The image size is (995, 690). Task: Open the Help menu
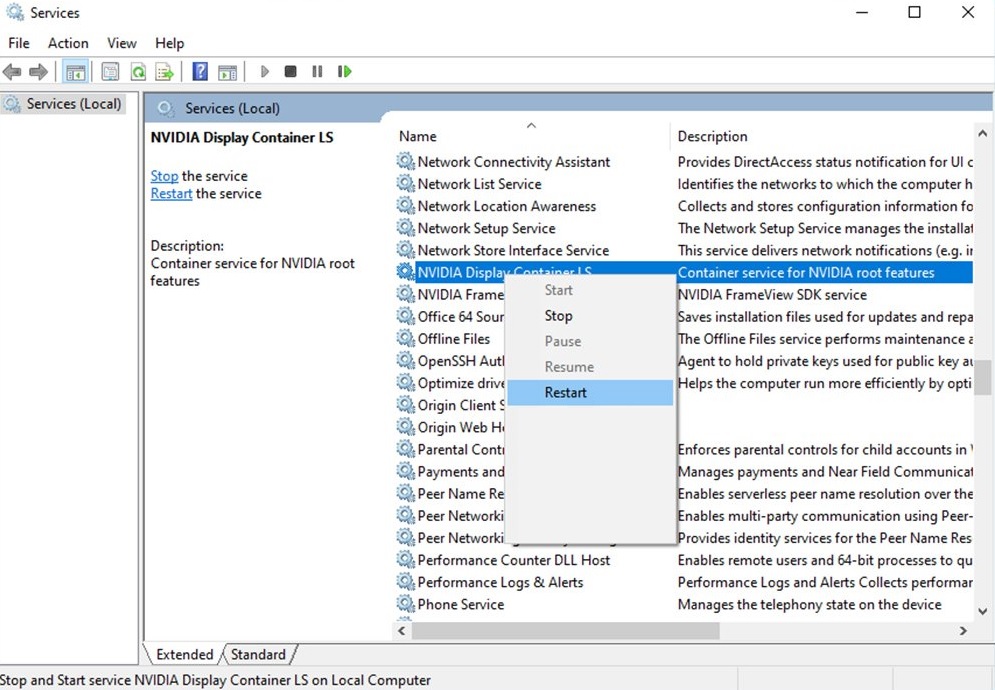[x=169, y=43]
